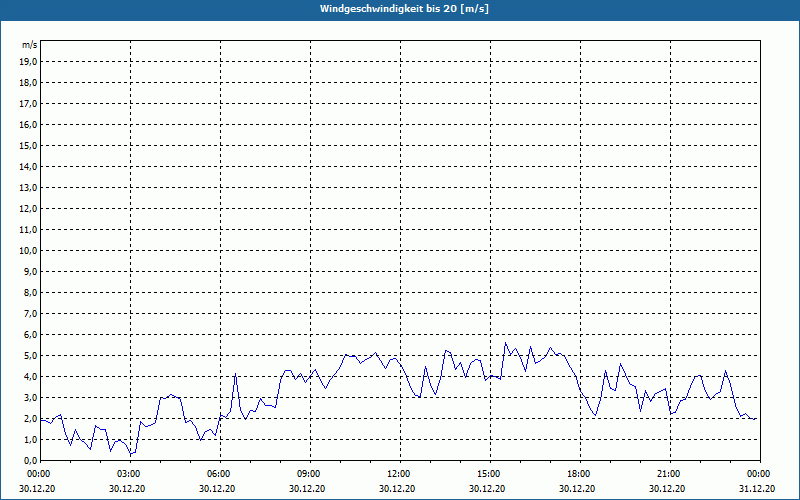This screenshot has height=500, width=800.
Task: Pick the "15,0" y-axis label
Action: click(x=28, y=145)
